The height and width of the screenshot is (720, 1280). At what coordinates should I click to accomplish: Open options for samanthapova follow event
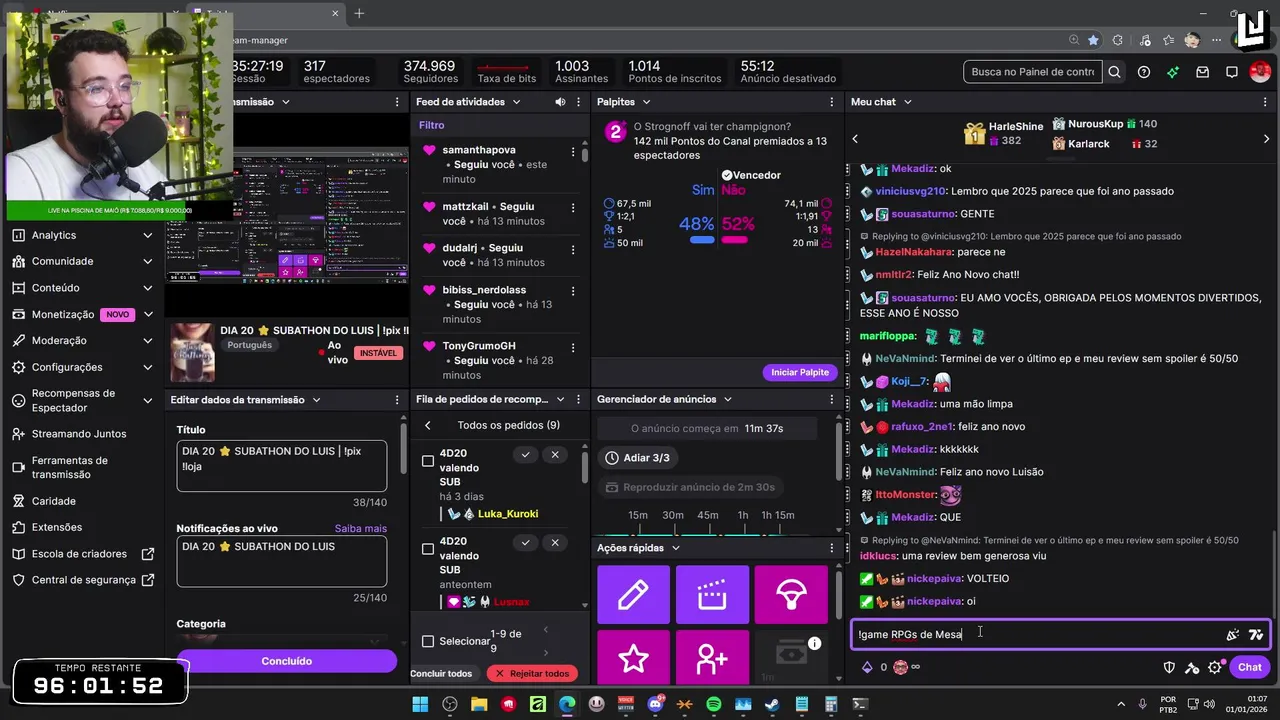[573, 152]
